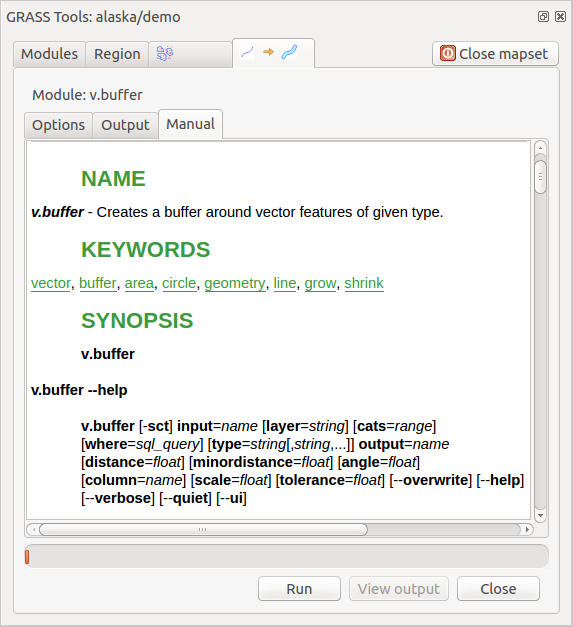
Task: Open the Options tab
Action: click(x=58, y=125)
